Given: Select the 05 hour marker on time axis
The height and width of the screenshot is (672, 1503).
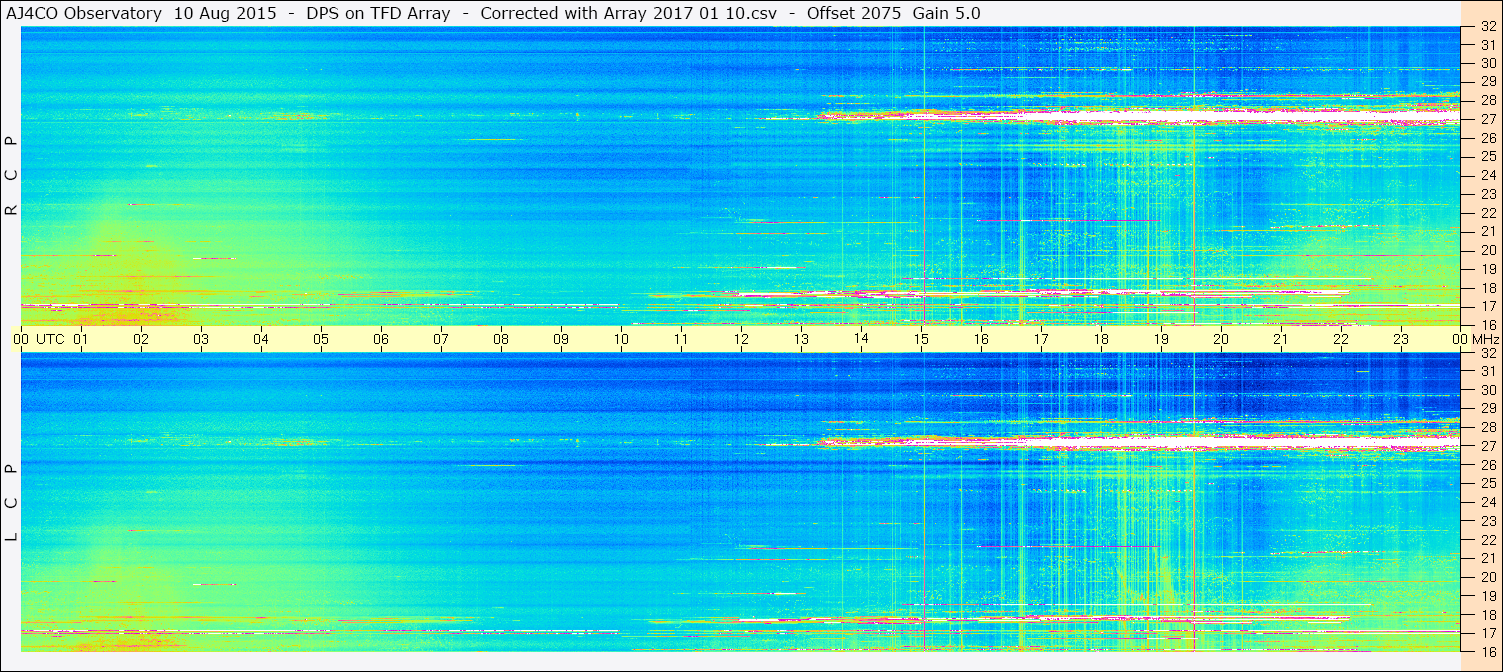Looking at the screenshot, I should tap(321, 339).
